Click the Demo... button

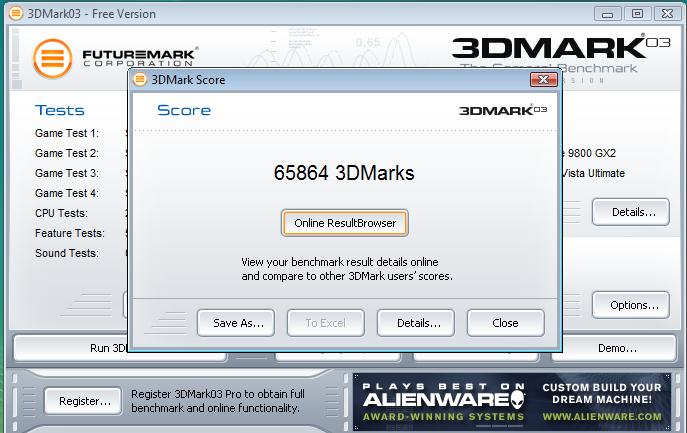coord(615,348)
